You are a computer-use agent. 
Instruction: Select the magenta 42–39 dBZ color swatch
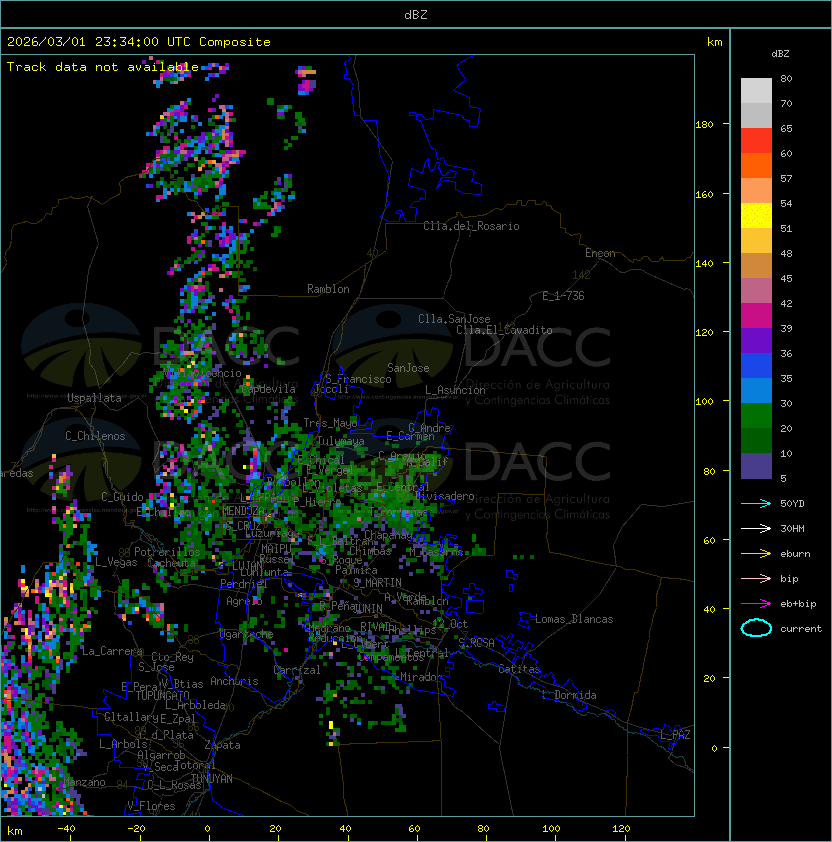pos(756,316)
